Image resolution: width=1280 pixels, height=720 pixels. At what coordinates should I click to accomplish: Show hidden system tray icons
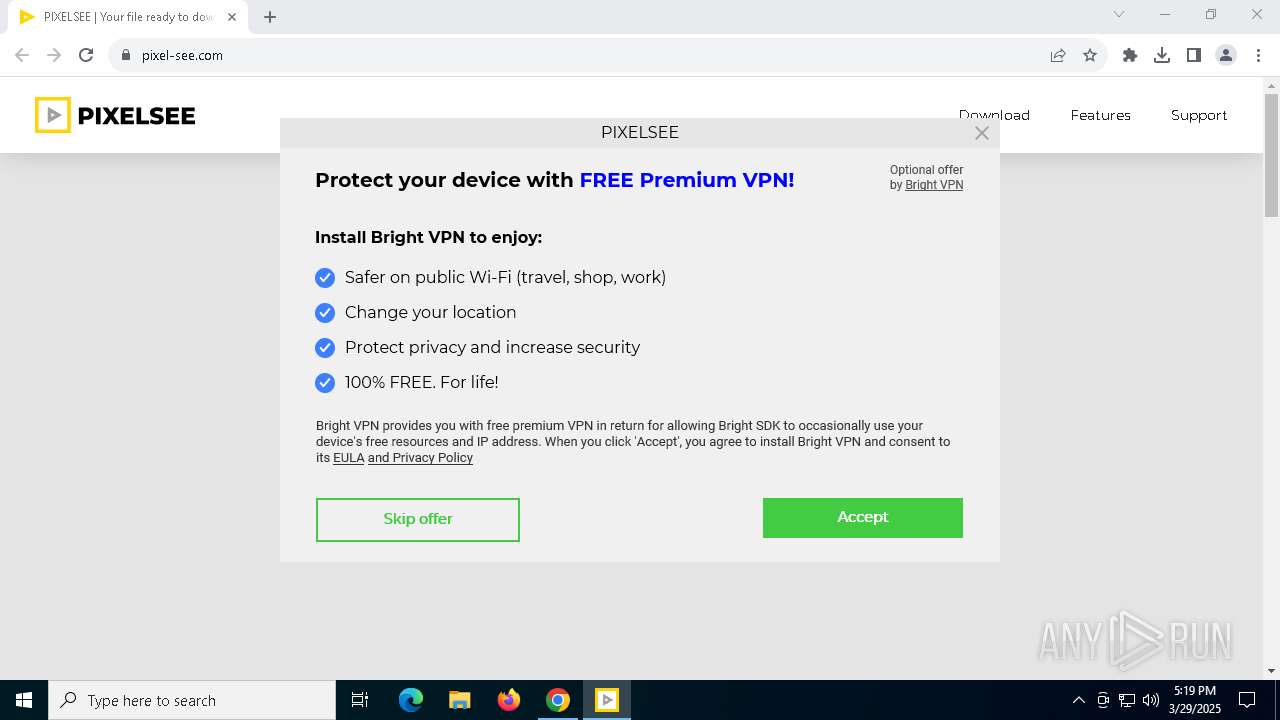coord(1078,700)
